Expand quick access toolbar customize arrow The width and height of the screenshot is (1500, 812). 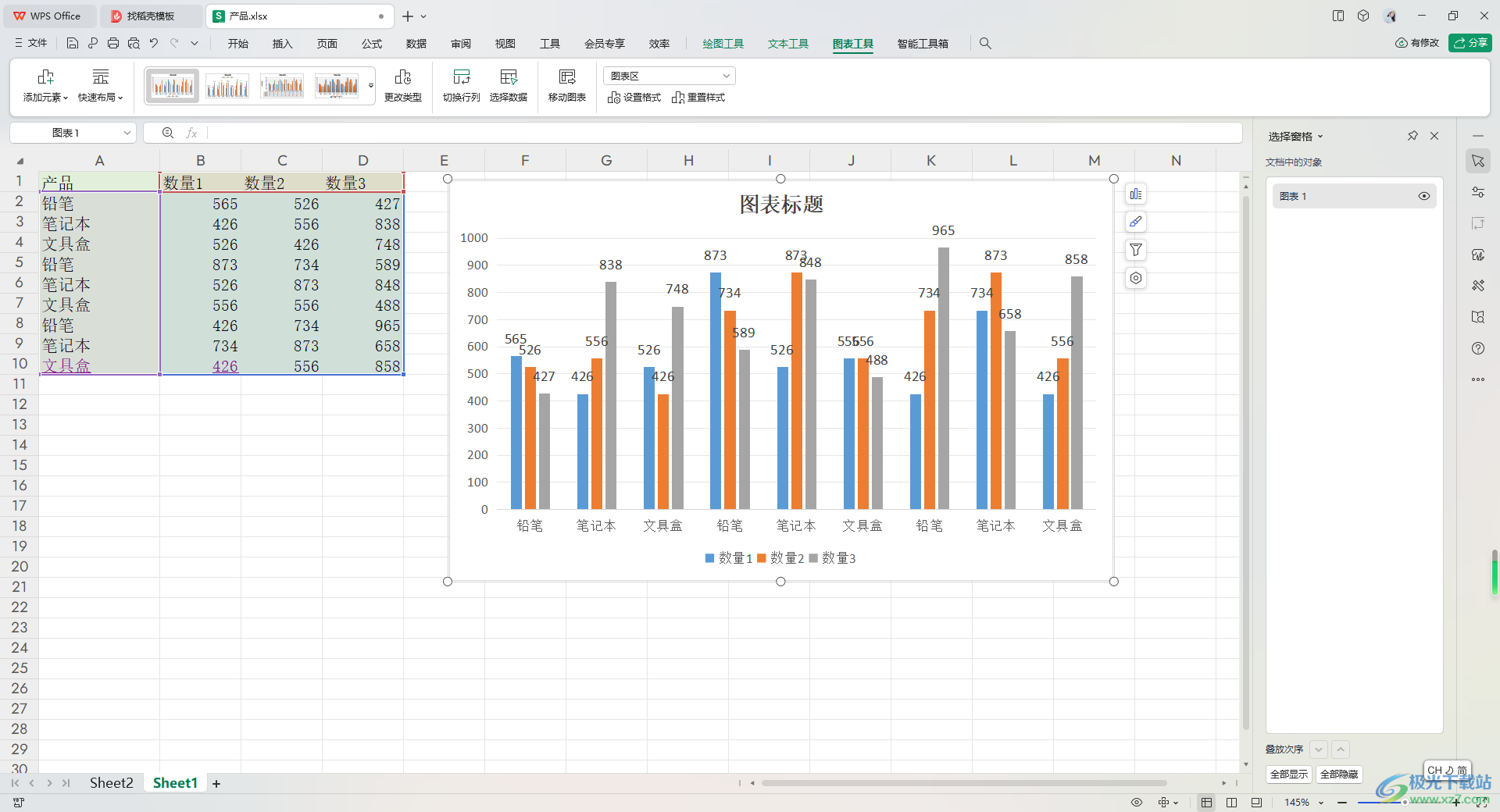(x=195, y=44)
